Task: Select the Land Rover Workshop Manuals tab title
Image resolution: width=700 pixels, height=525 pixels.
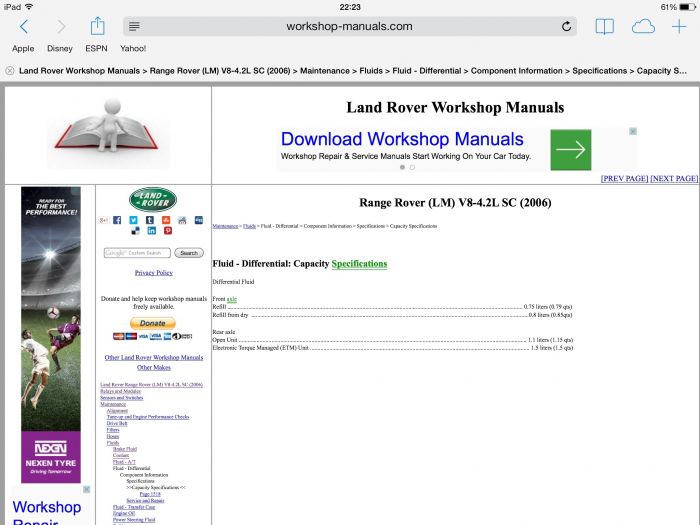Action: tap(353, 71)
